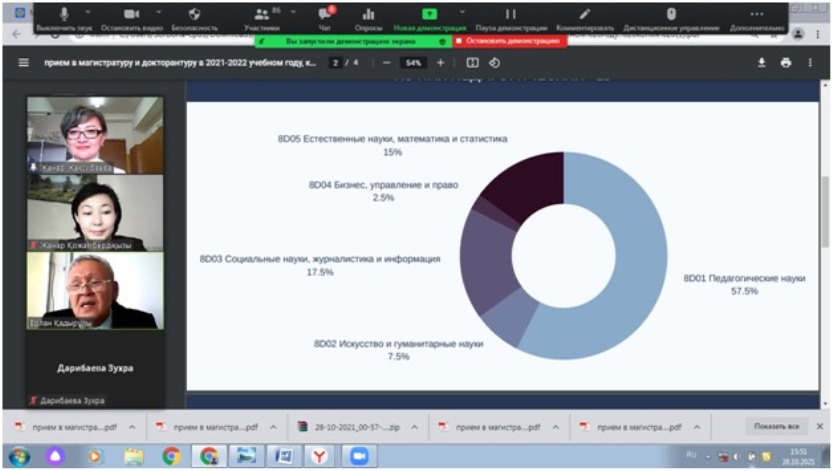
Task: Pause the screen share
Action: coord(510,14)
